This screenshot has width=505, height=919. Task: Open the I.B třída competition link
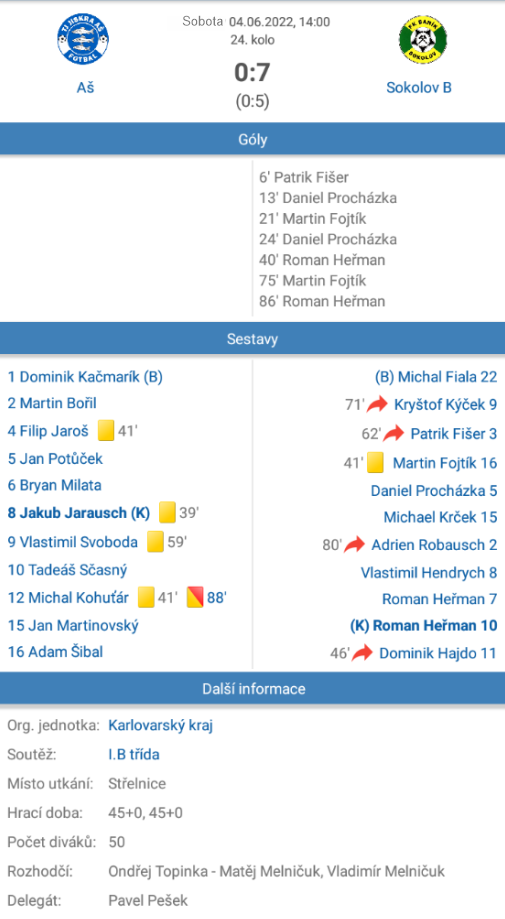tap(134, 754)
